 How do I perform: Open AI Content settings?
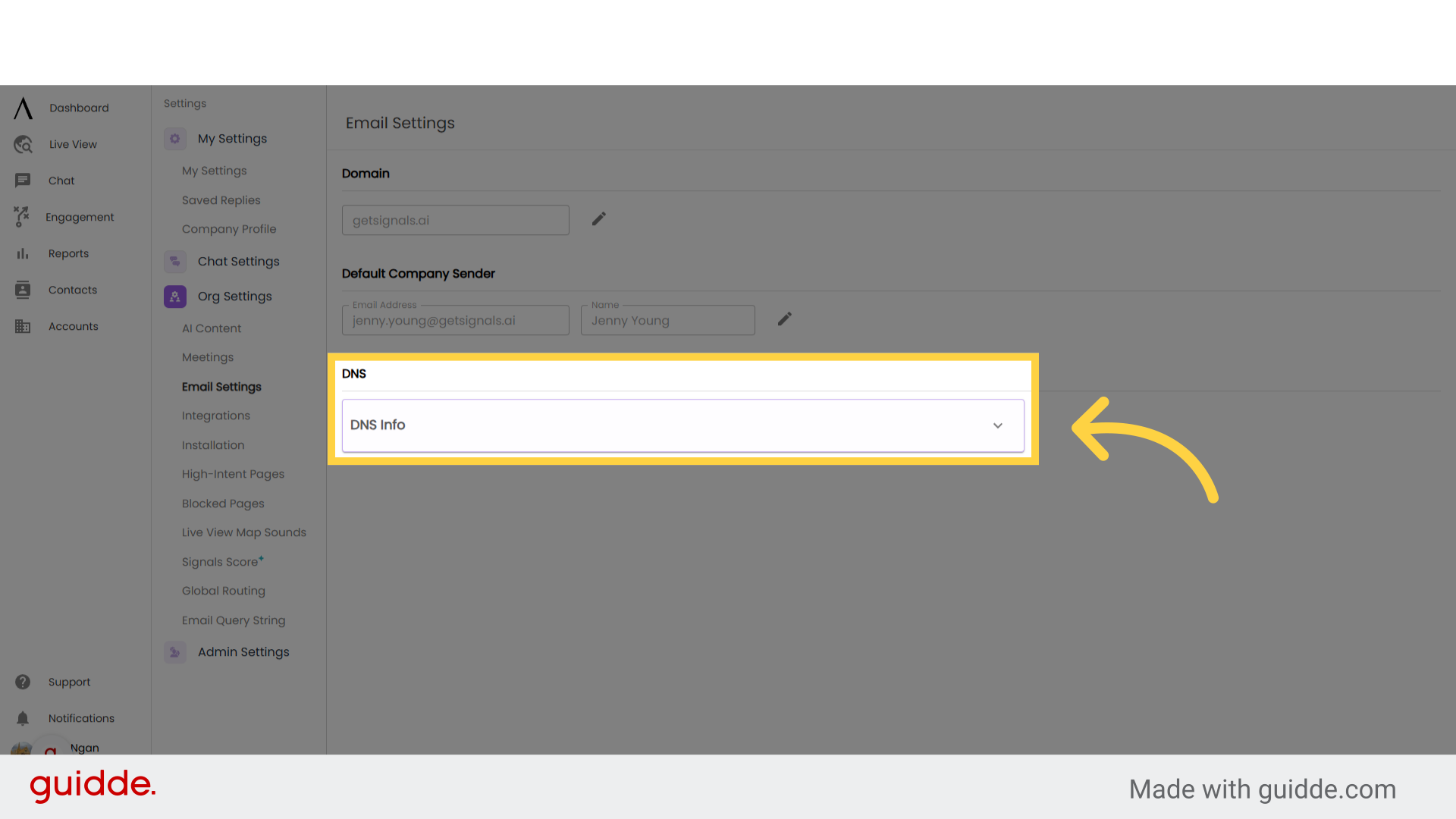click(x=212, y=328)
